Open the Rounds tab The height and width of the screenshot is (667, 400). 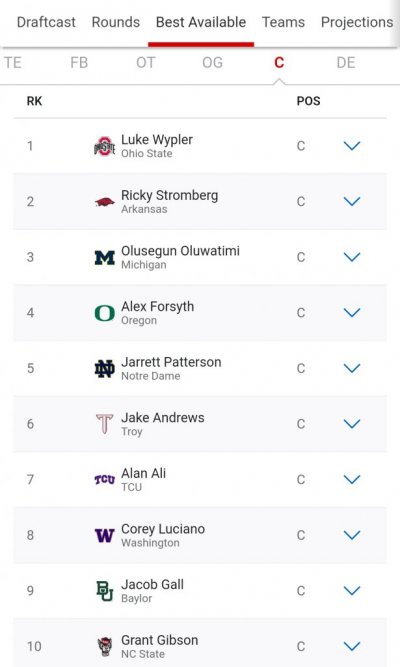point(116,22)
